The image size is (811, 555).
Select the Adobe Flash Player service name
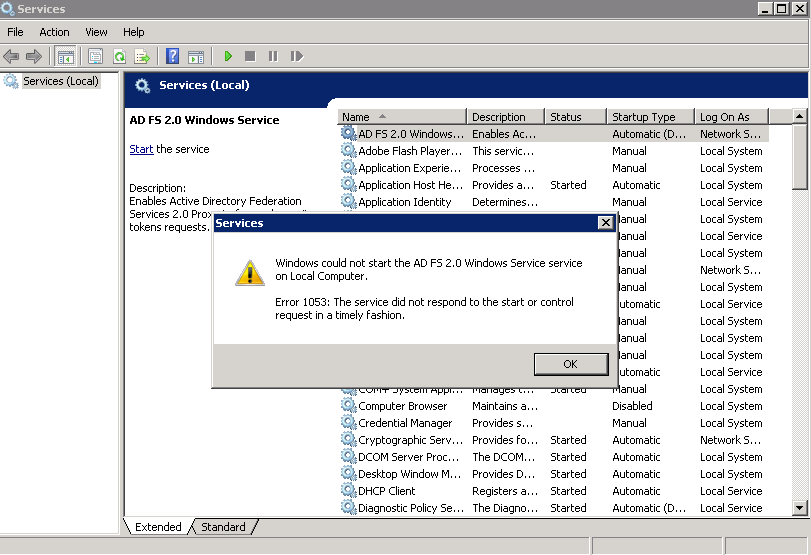[x=410, y=151]
